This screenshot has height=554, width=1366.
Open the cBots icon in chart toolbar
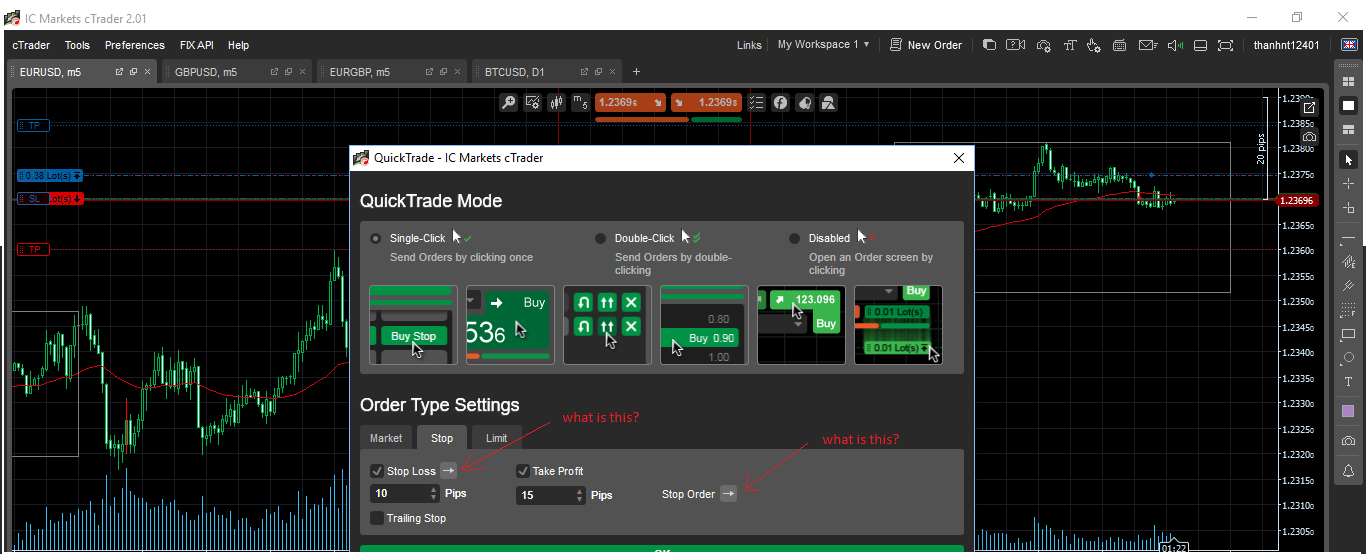(804, 102)
